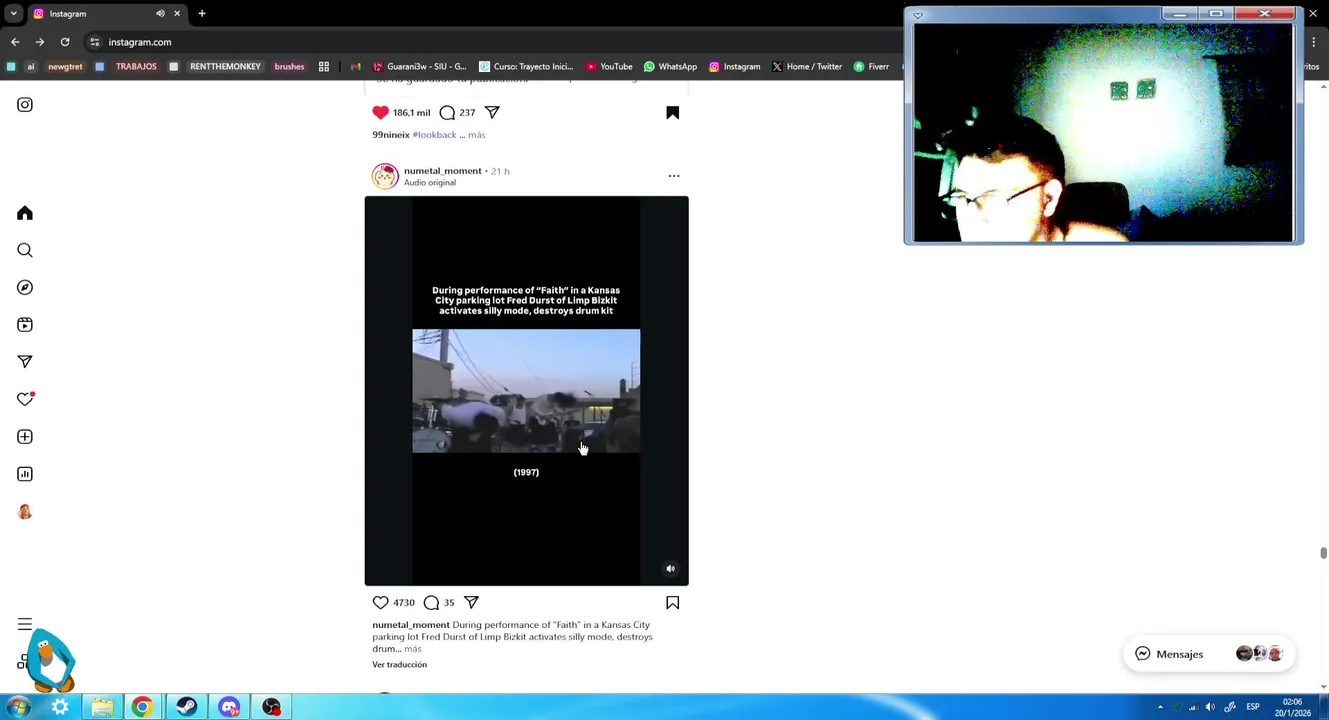Go to the Home feed icon
Image resolution: width=1329 pixels, height=720 pixels.
(25, 213)
